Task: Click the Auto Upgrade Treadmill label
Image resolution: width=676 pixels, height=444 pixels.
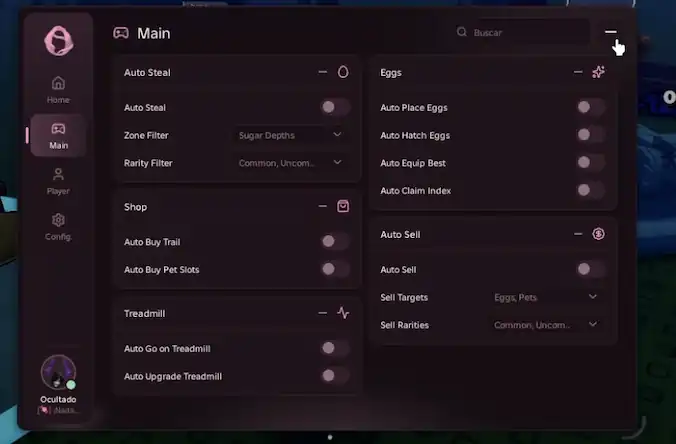Action: tap(173, 376)
